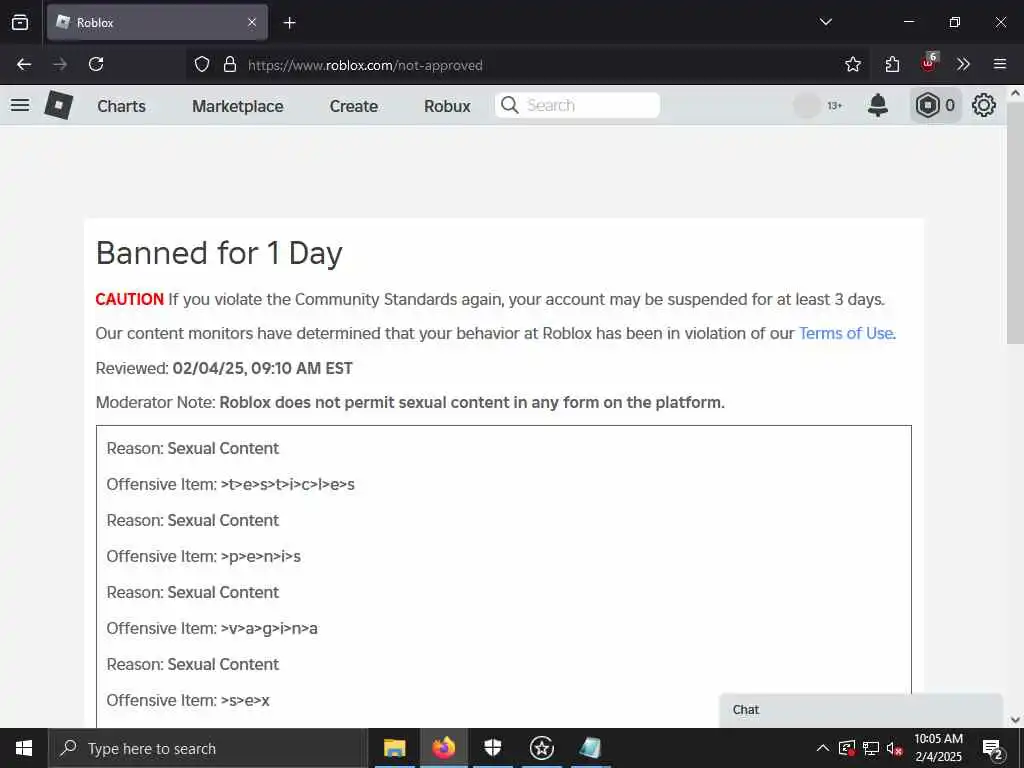Open the Create page
The image size is (1024, 768).
[353, 106]
